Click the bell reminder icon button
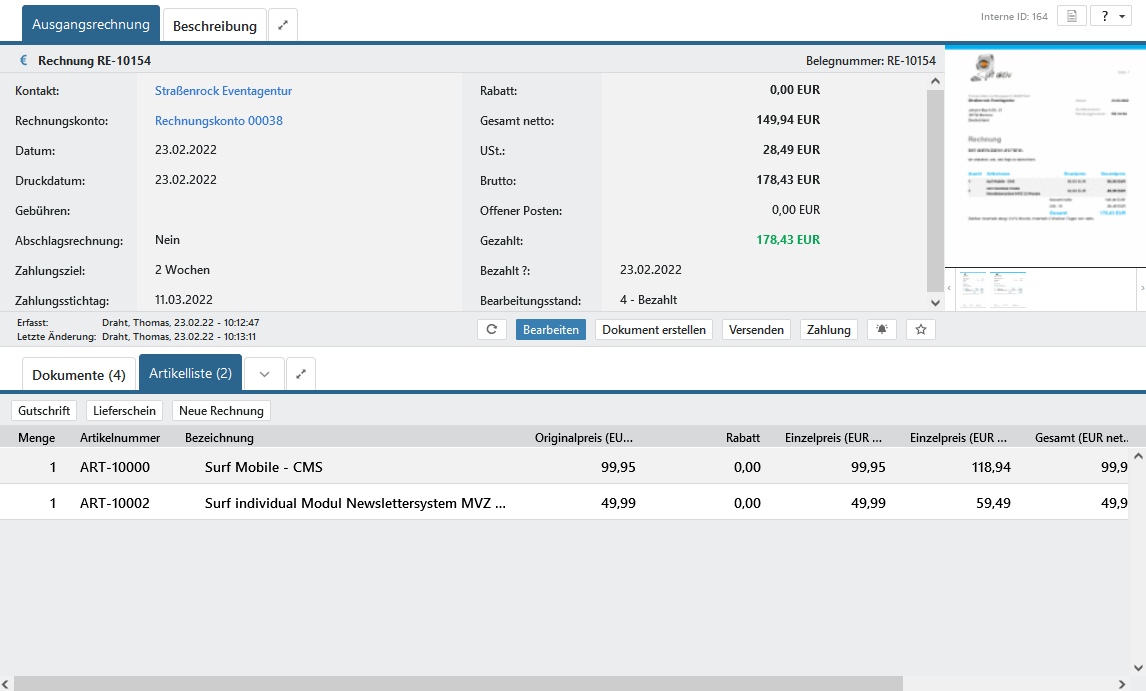The image size is (1146, 691). point(882,330)
